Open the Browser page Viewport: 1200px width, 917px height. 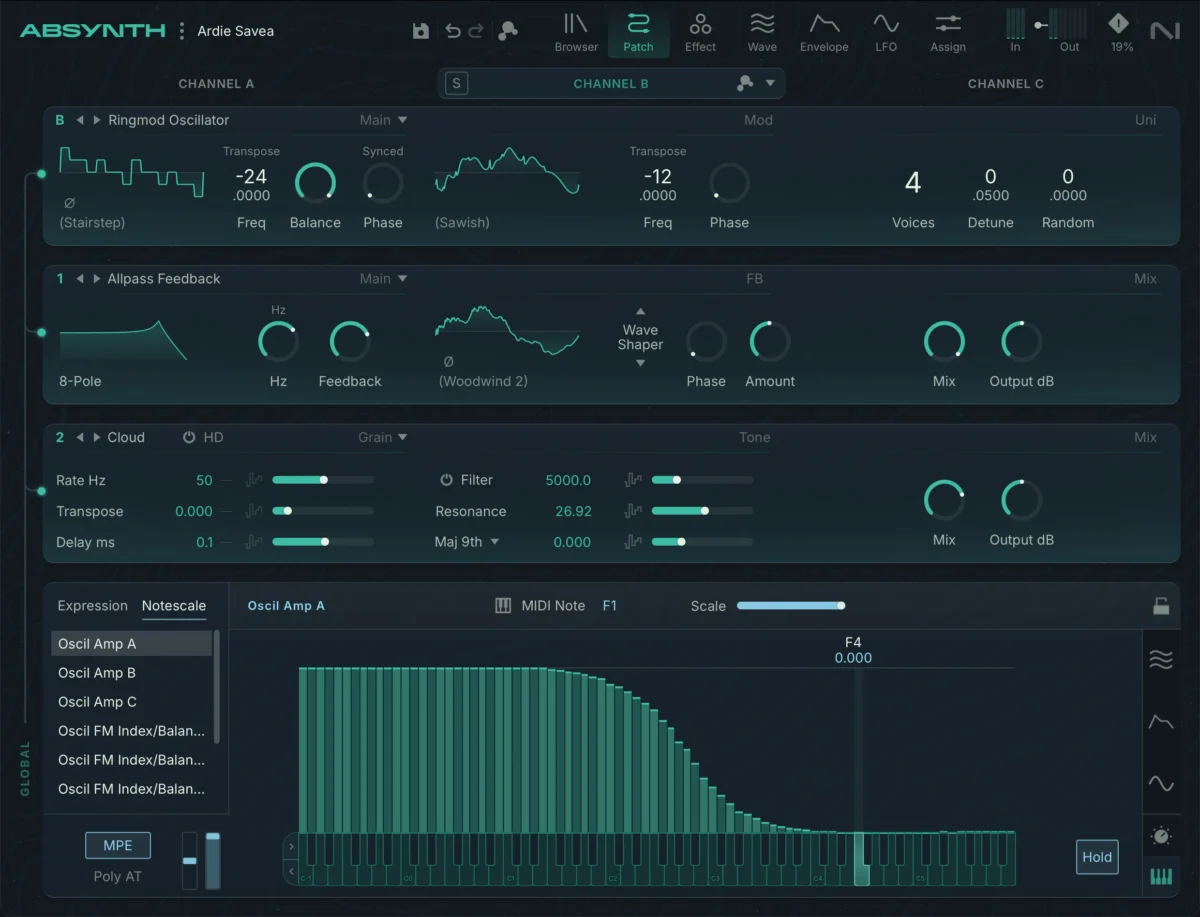pyautogui.click(x=576, y=33)
